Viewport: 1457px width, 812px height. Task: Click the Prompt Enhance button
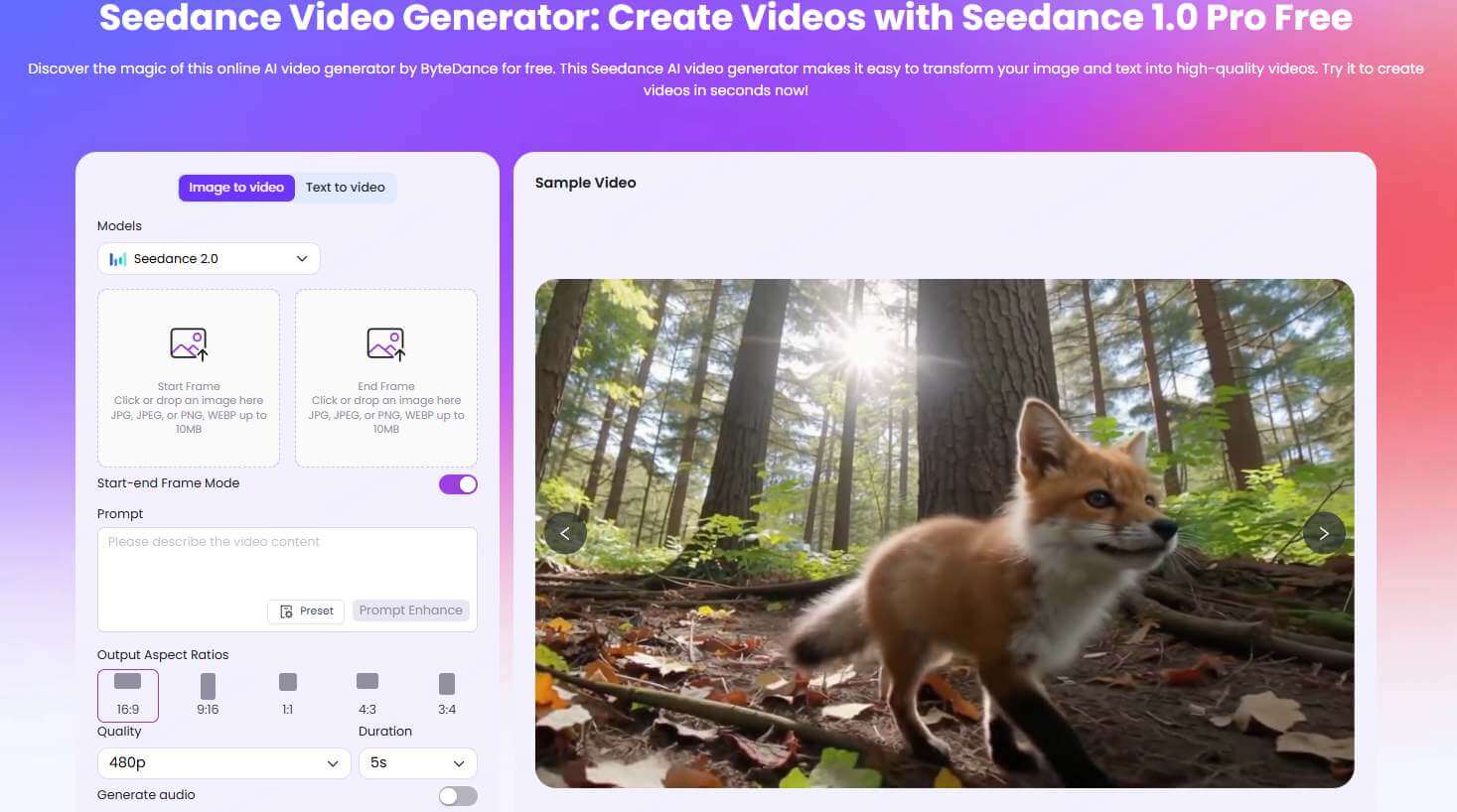[x=410, y=610]
